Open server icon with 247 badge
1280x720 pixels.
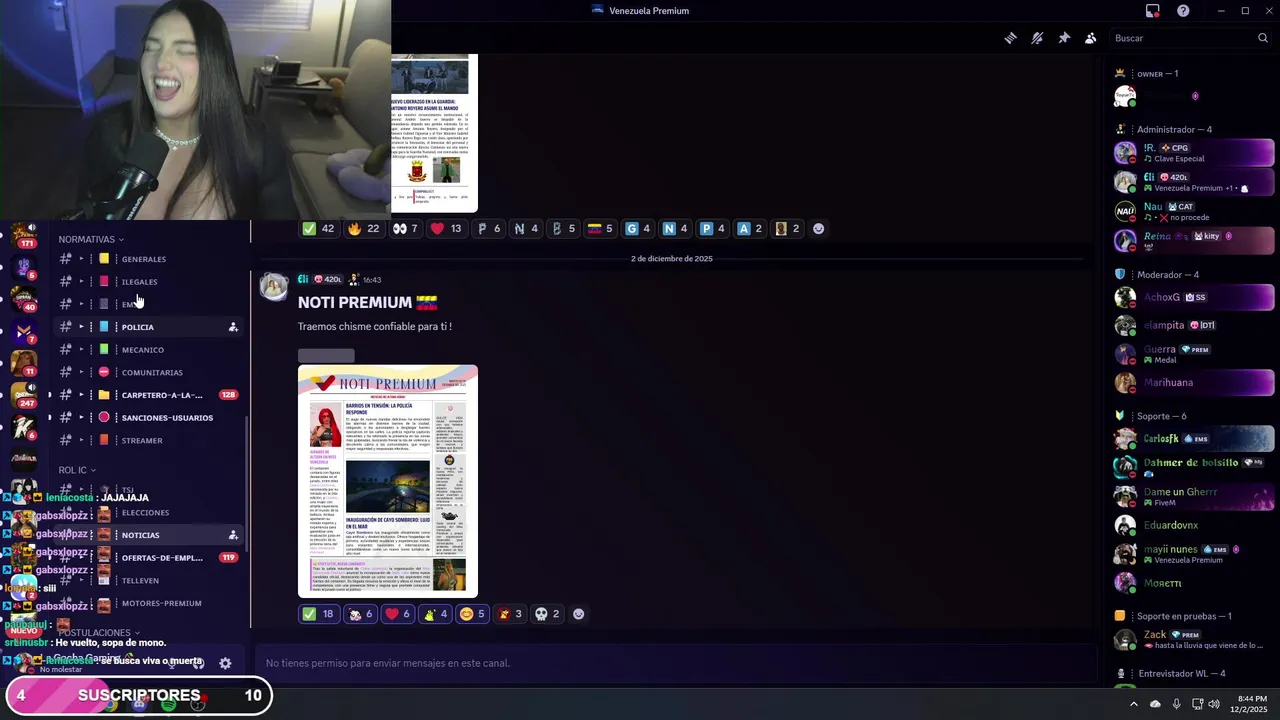(x=24, y=395)
